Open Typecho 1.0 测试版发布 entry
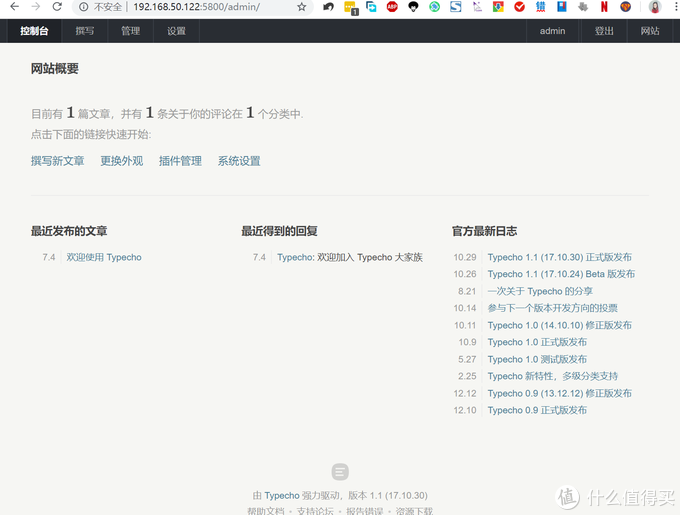The height and width of the screenshot is (515, 680). (x=537, y=359)
